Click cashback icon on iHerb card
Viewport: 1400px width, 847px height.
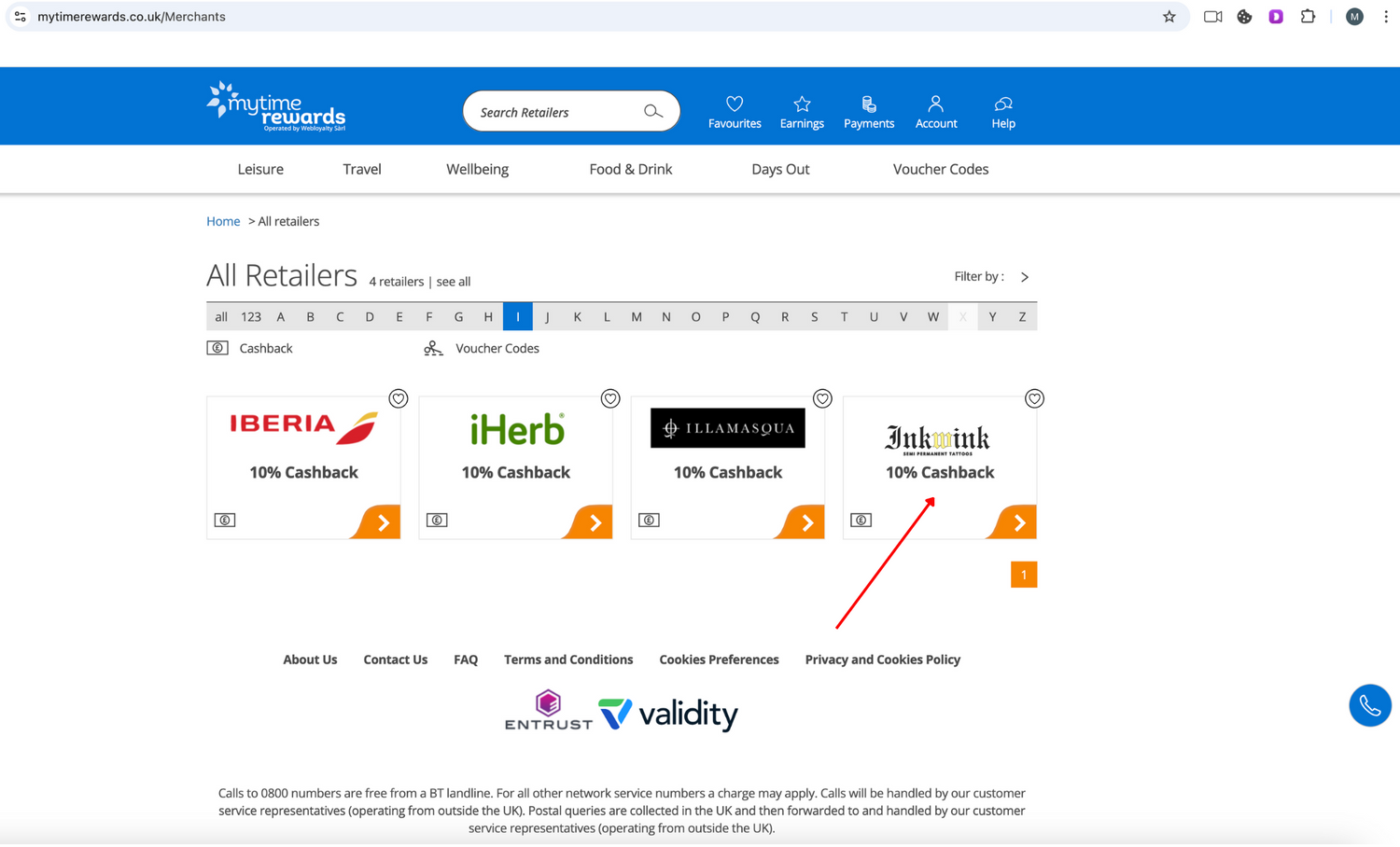coord(437,520)
